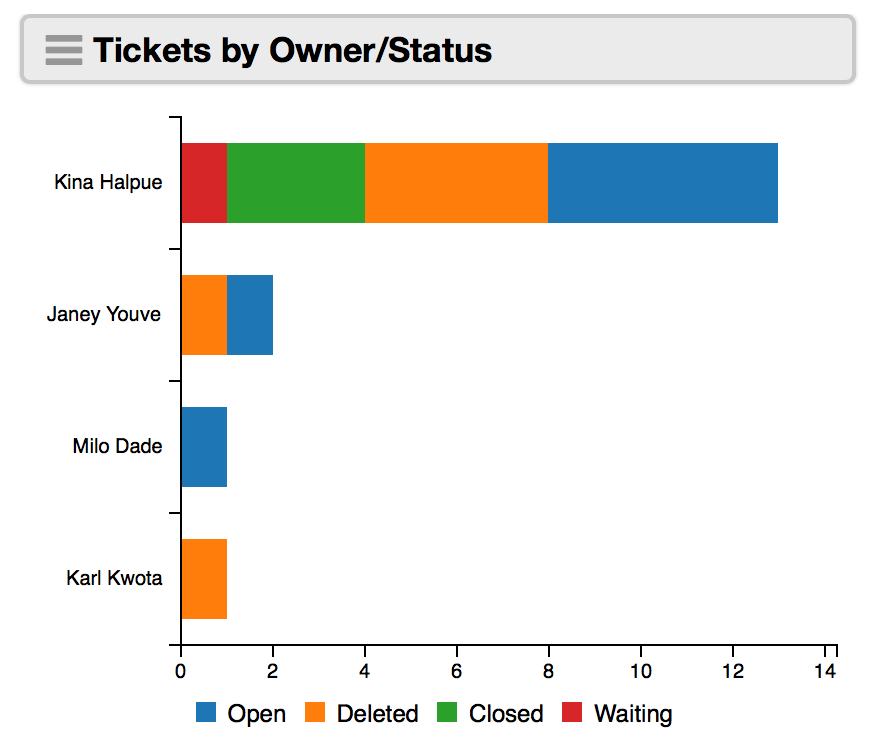Select Janey Youve's orange Deleted segment

[204, 315]
